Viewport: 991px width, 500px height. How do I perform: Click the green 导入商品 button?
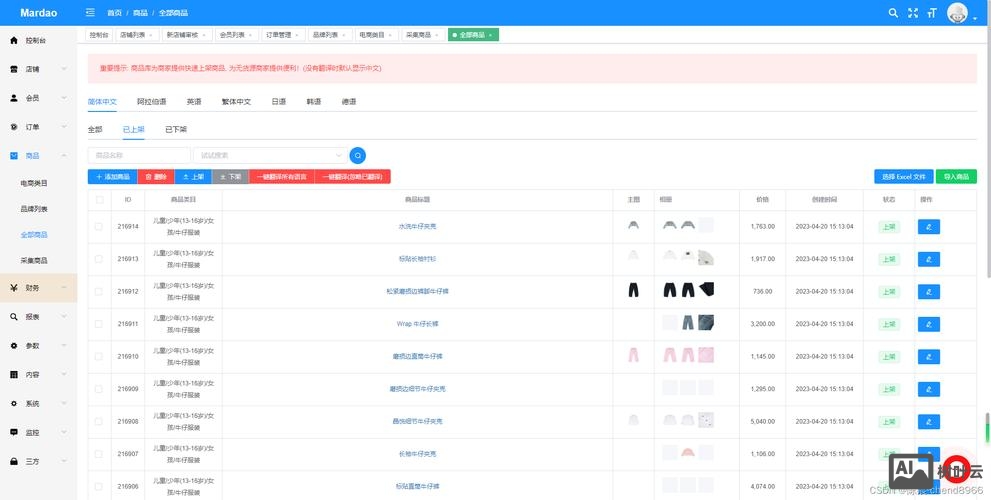point(956,176)
